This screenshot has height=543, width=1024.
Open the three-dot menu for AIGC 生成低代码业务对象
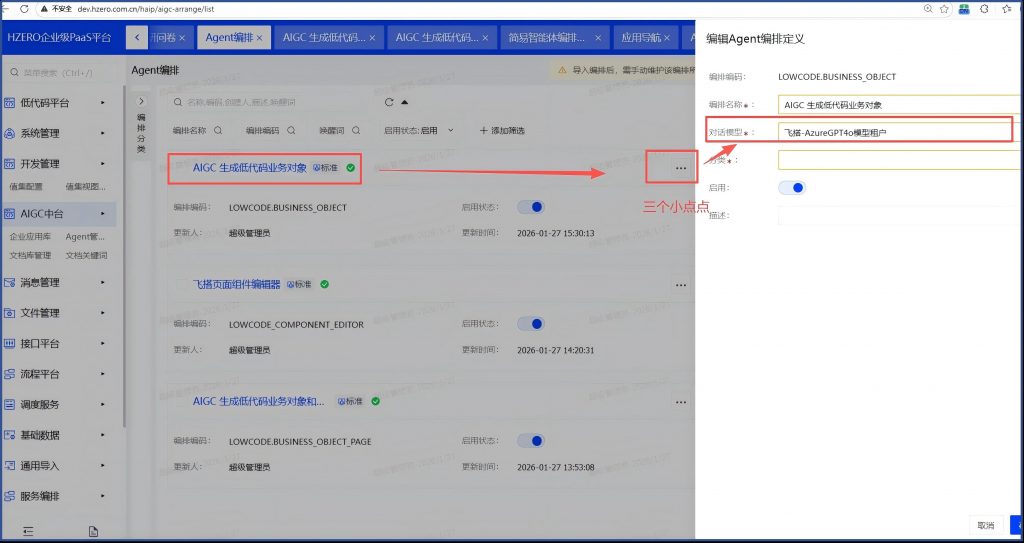tap(681, 168)
